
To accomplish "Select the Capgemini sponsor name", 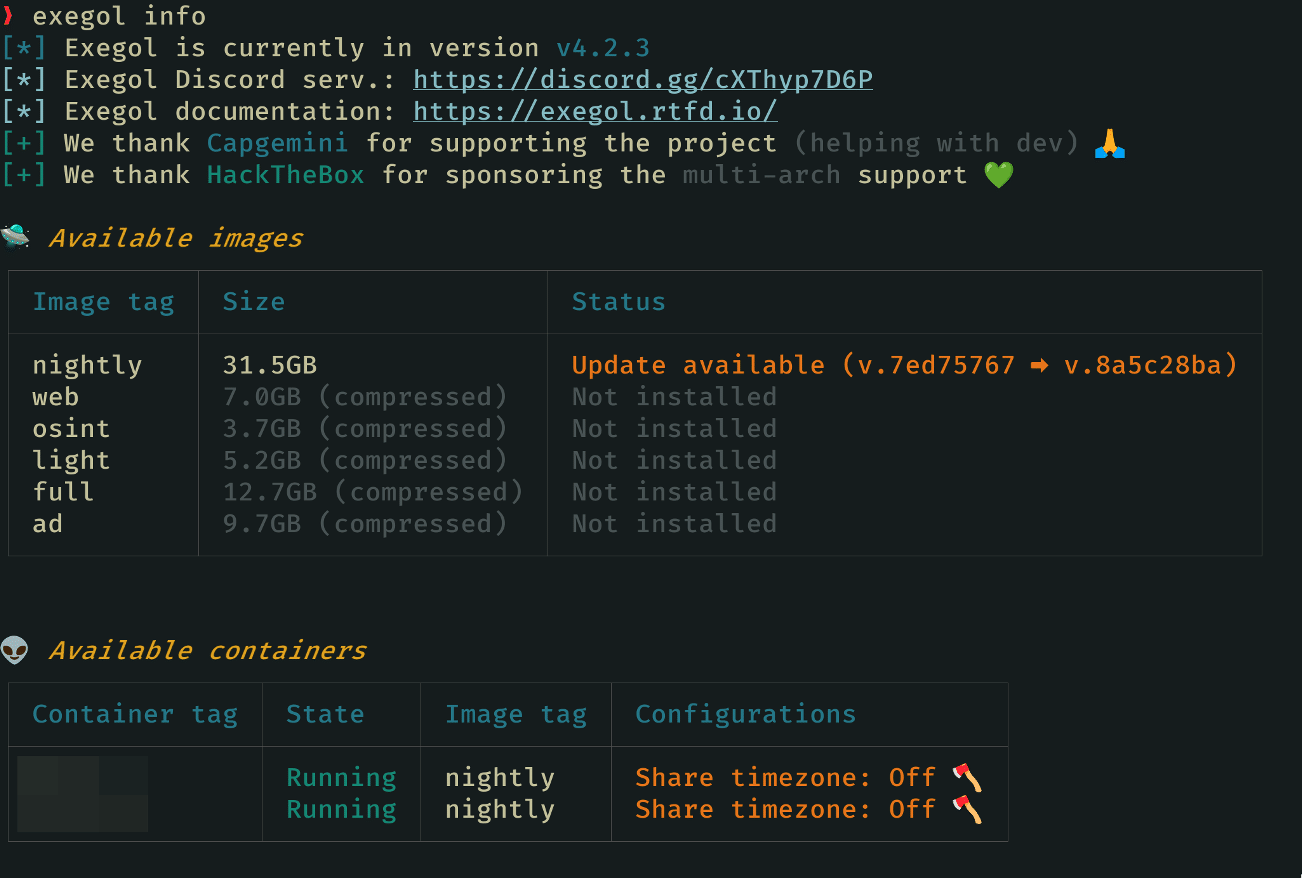I will click(278, 144).
